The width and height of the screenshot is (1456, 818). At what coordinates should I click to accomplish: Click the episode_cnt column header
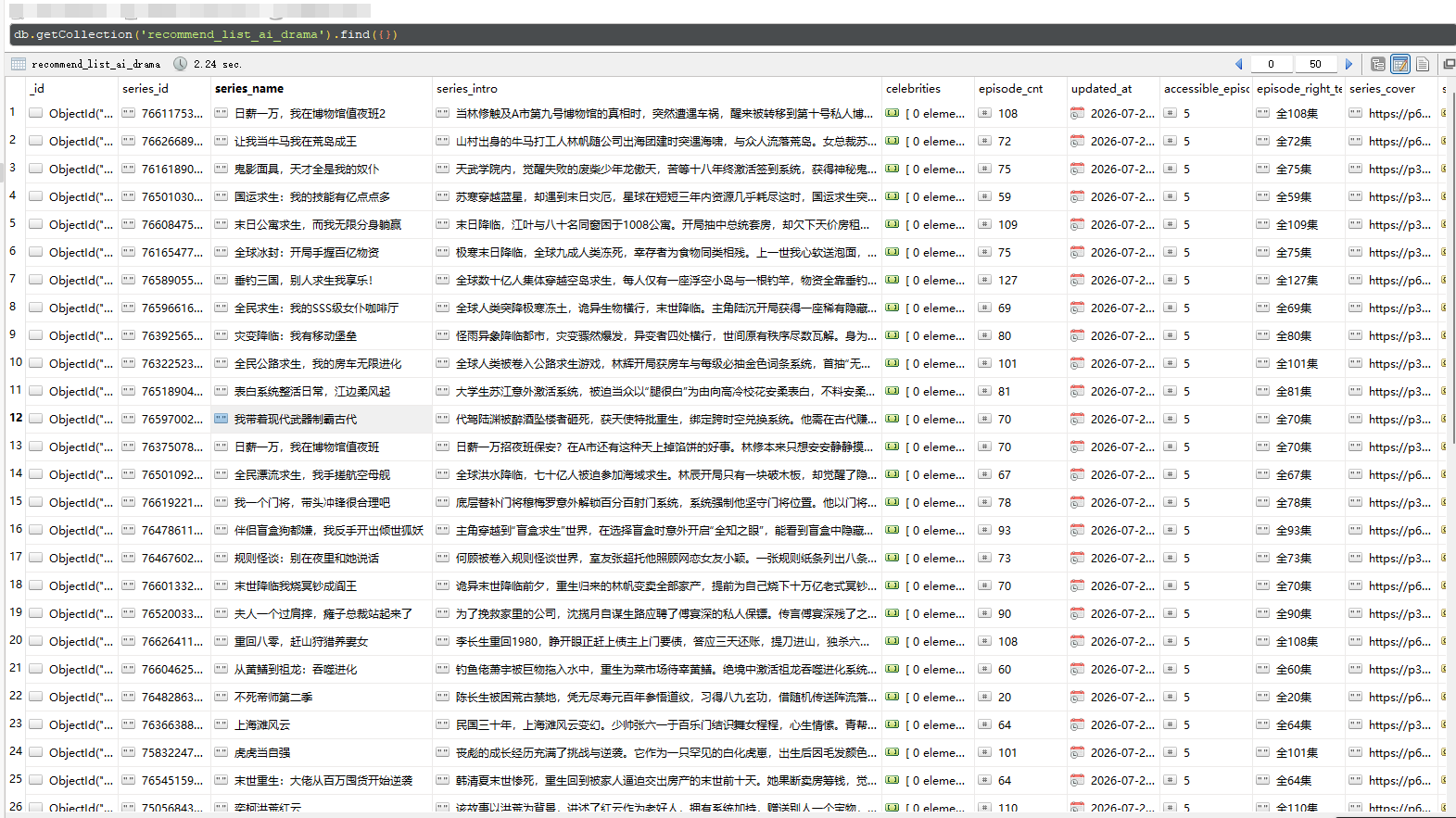point(1020,89)
